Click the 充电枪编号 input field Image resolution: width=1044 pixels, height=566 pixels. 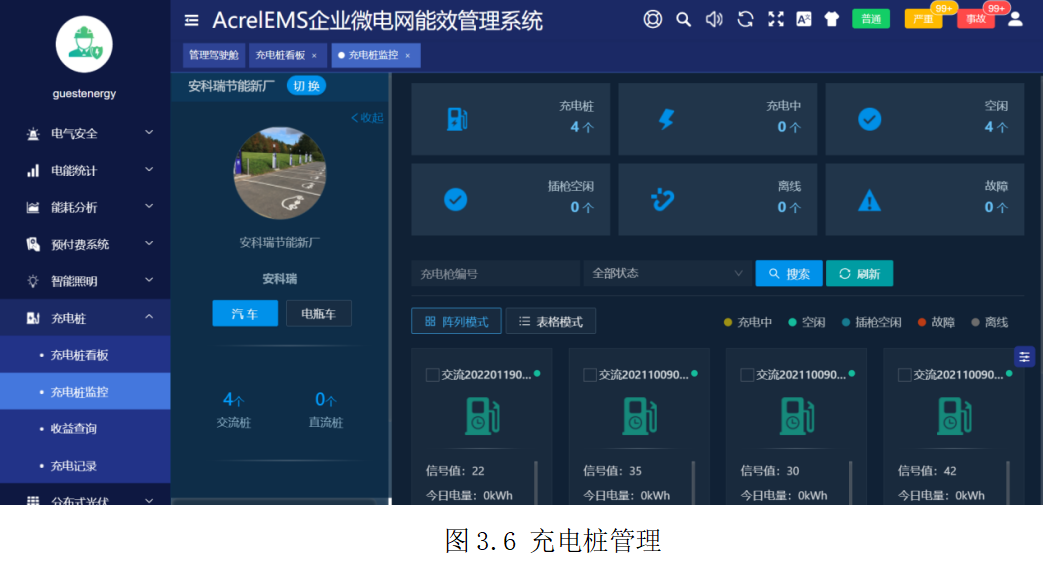coord(494,274)
